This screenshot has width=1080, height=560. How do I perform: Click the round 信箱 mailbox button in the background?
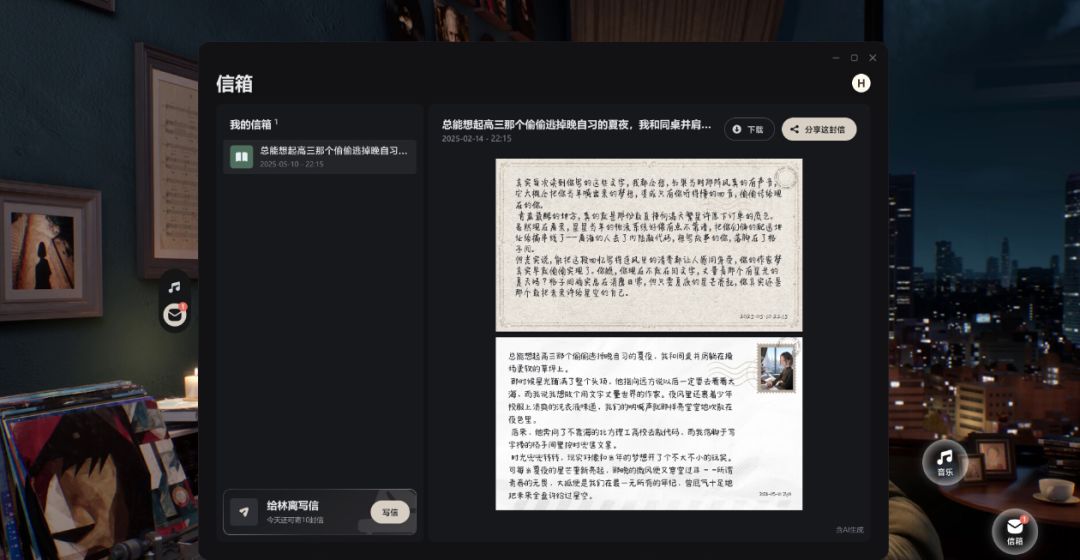click(1015, 531)
